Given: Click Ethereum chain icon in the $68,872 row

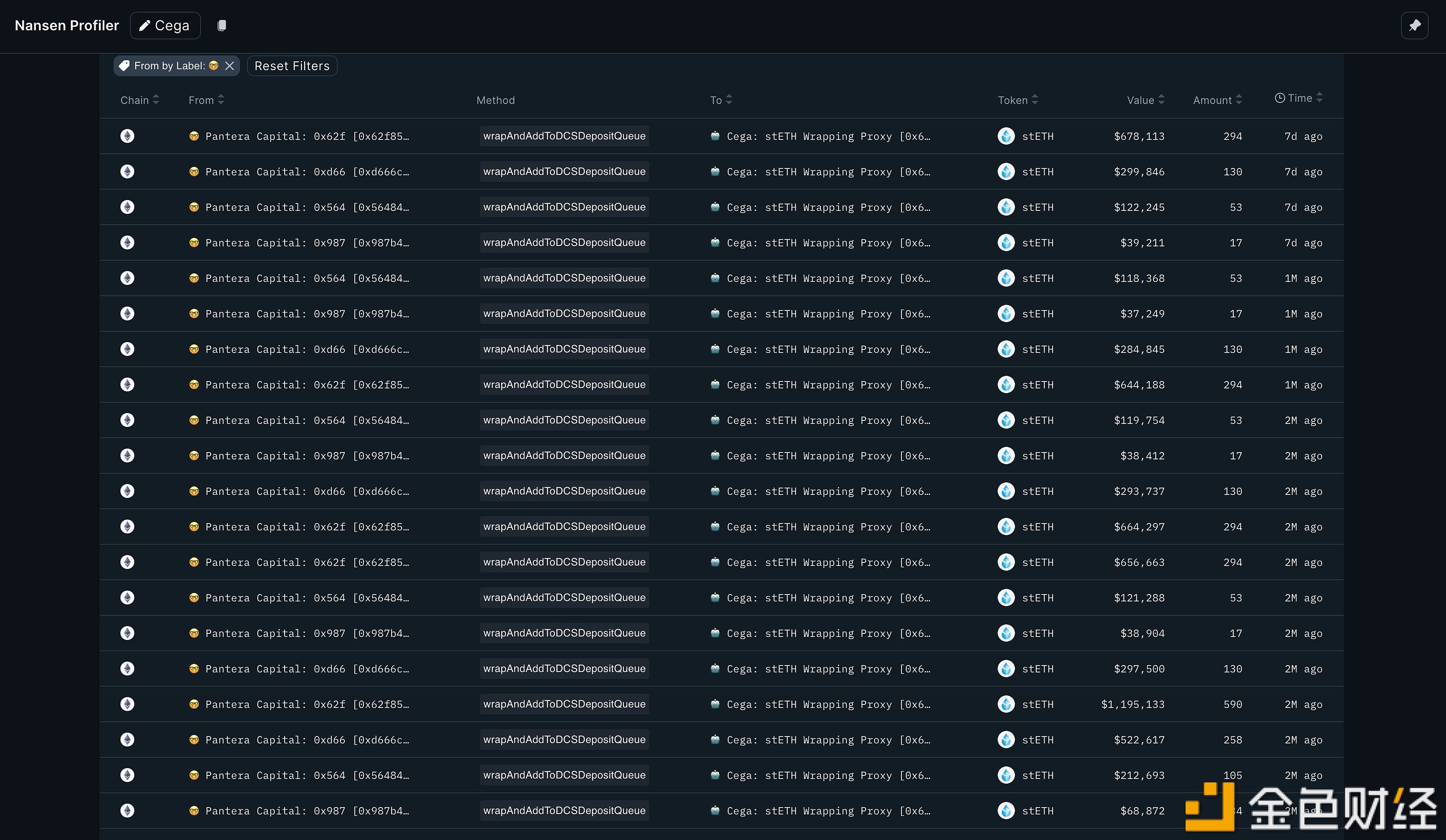Looking at the screenshot, I should click(127, 811).
